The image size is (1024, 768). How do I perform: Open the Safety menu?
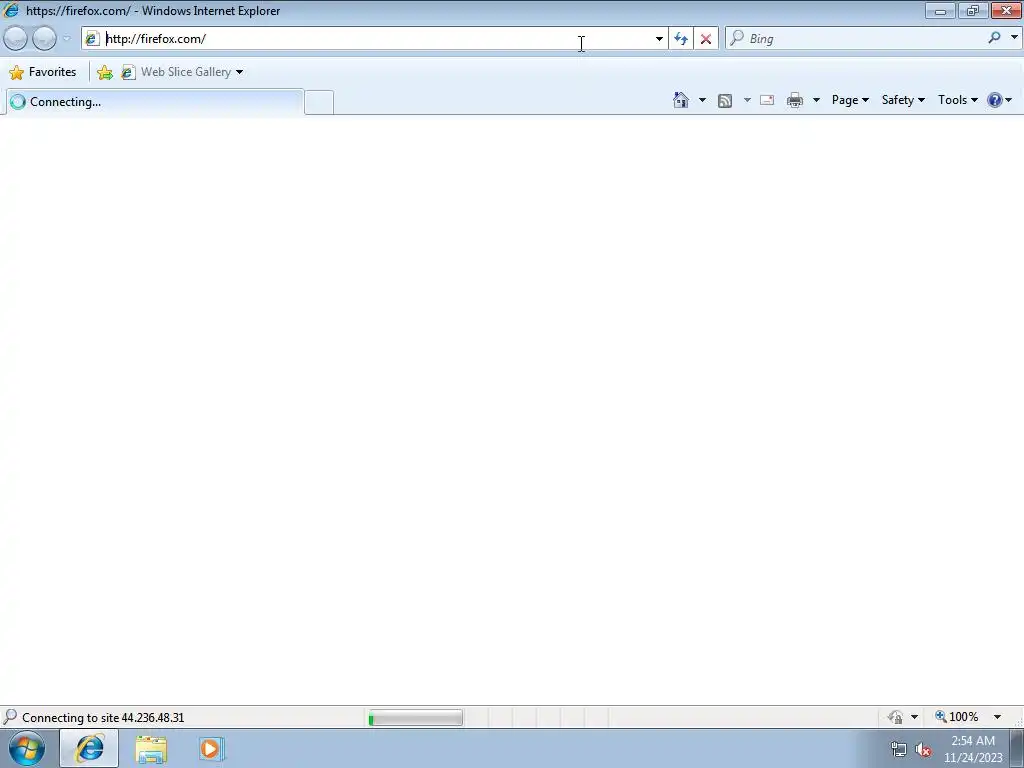[x=903, y=100]
